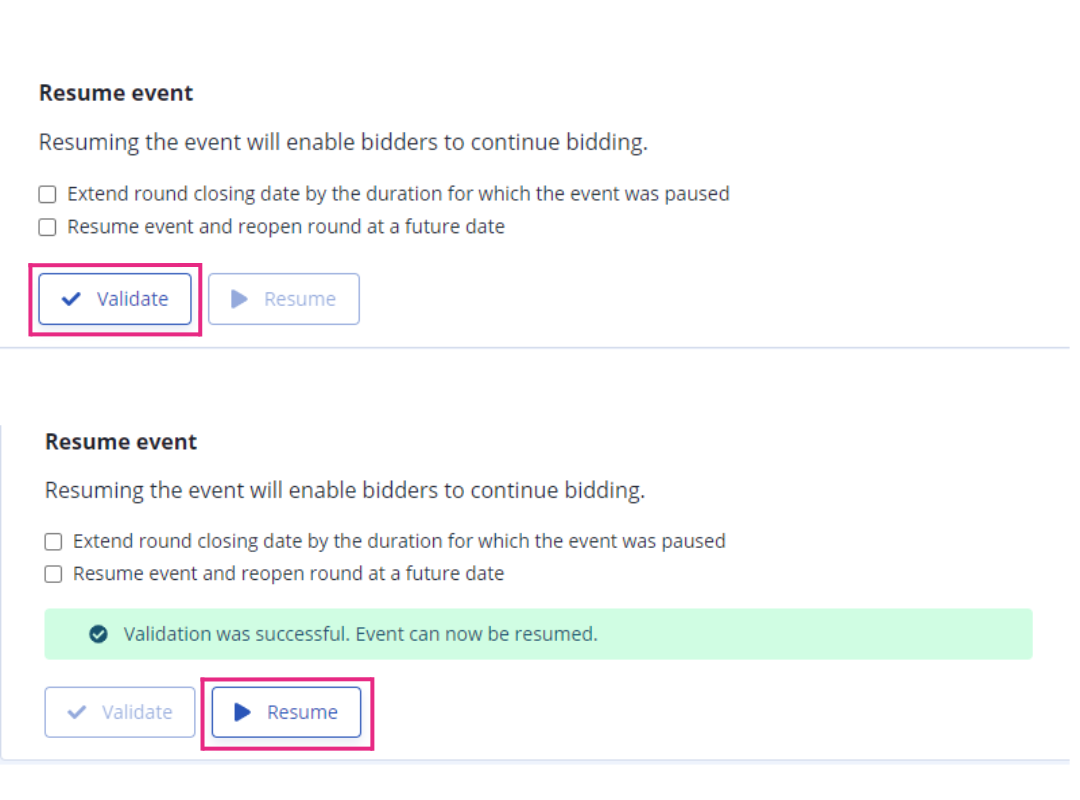This screenshot has height=800, width=1080.
Task: Click the 'Extend round closing date' label text in the upper panel
Action: coord(398,194)
